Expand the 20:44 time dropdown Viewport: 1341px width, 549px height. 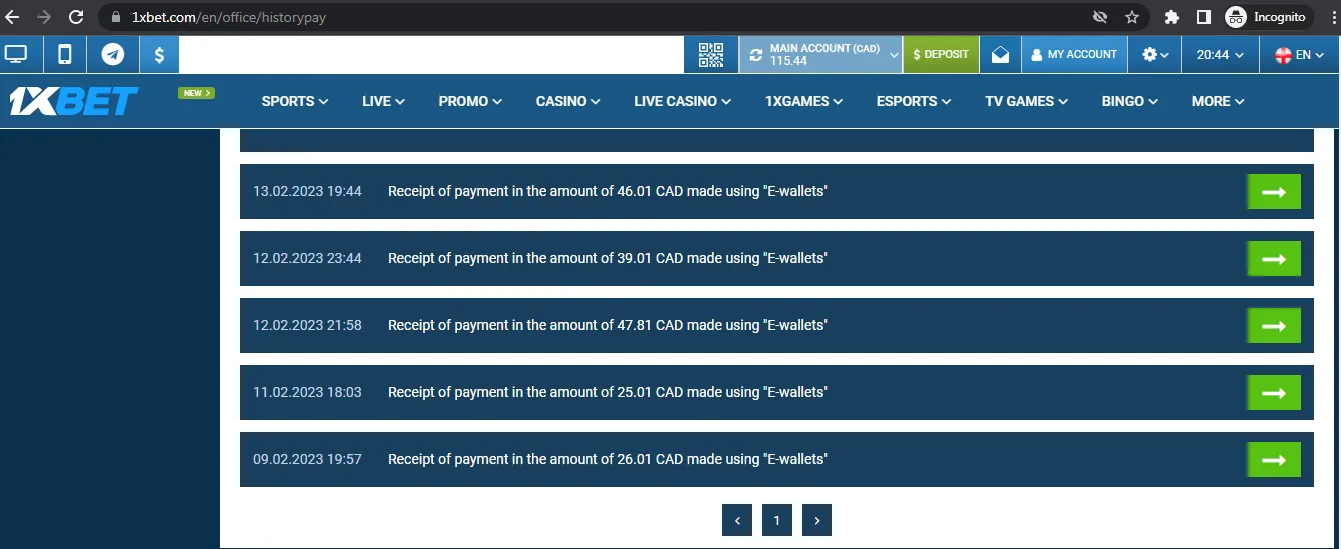[1220, 55]
